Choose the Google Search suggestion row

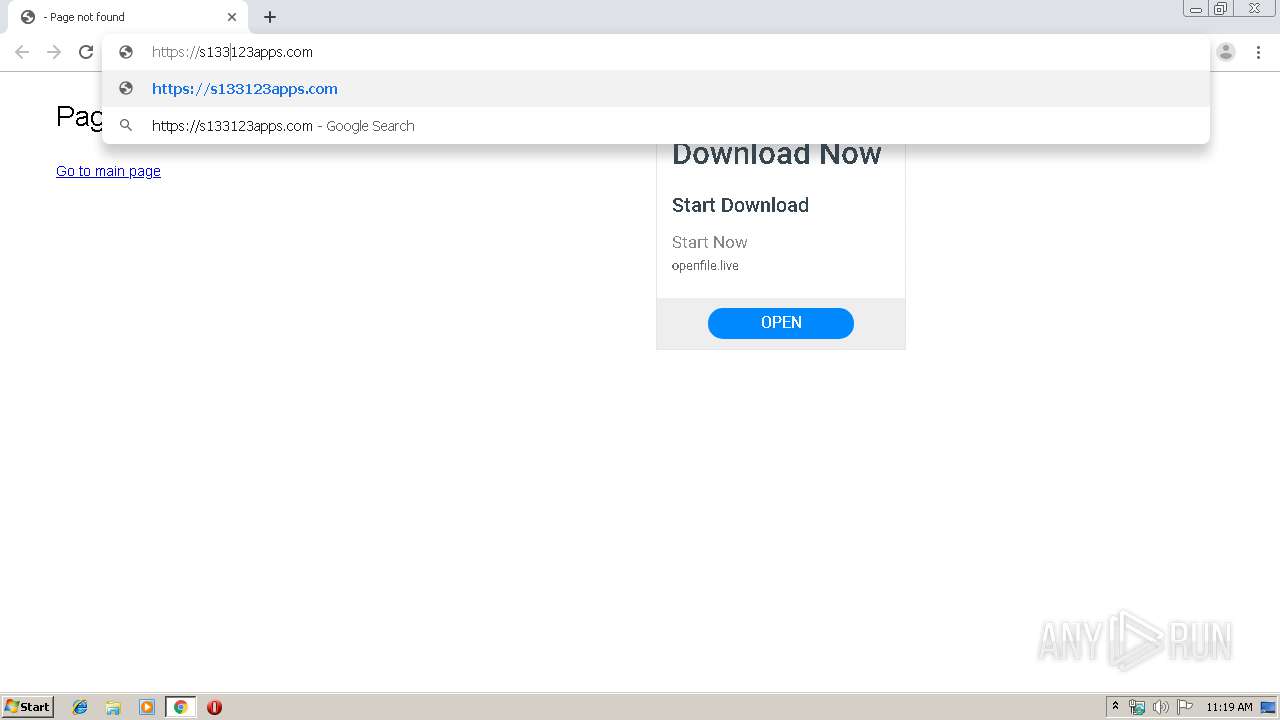656,126
